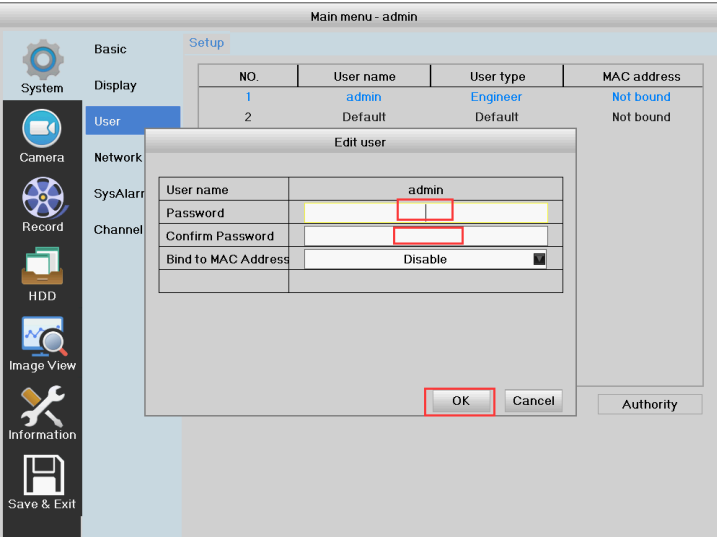The height and width of the screenshot is (537, 717).
Task: Click the User name column header
Action: point(364,76)
